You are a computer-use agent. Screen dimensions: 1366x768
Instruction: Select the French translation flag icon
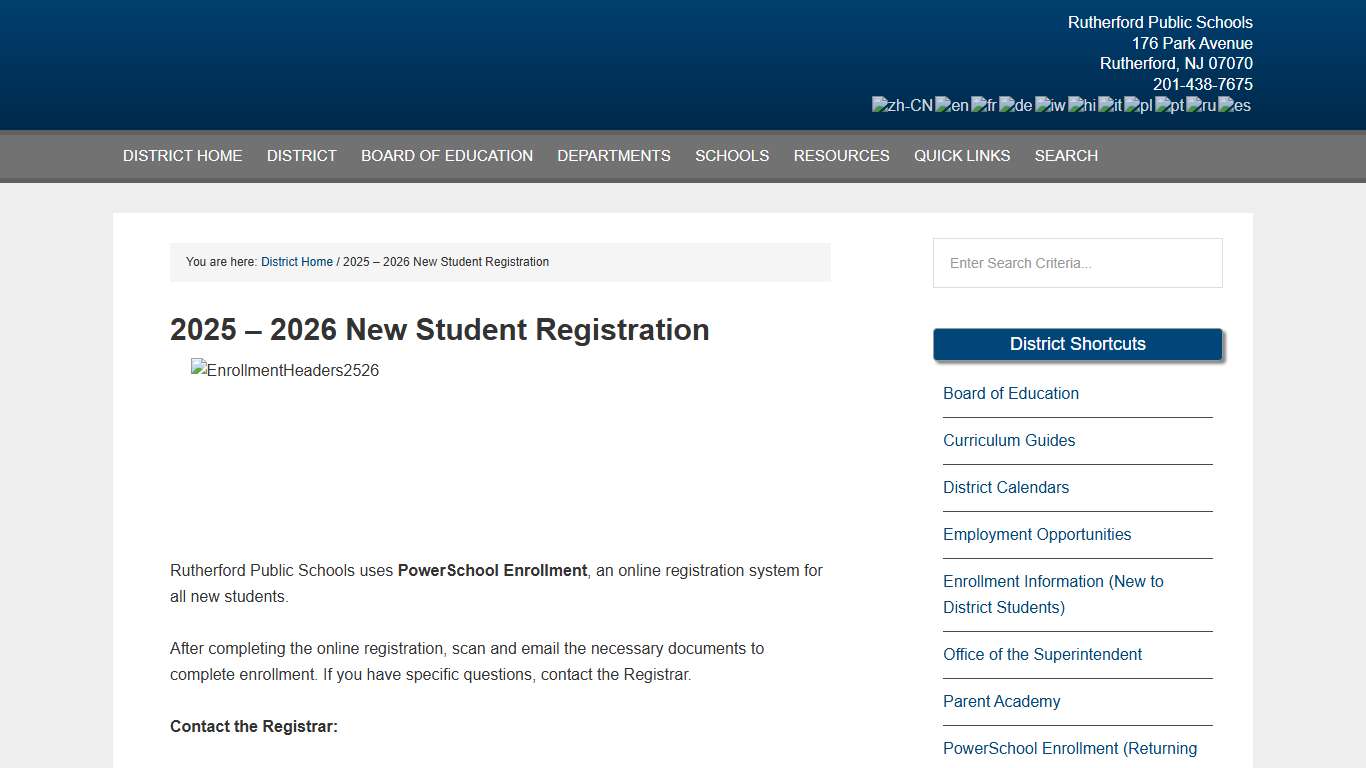click(984, 105)
